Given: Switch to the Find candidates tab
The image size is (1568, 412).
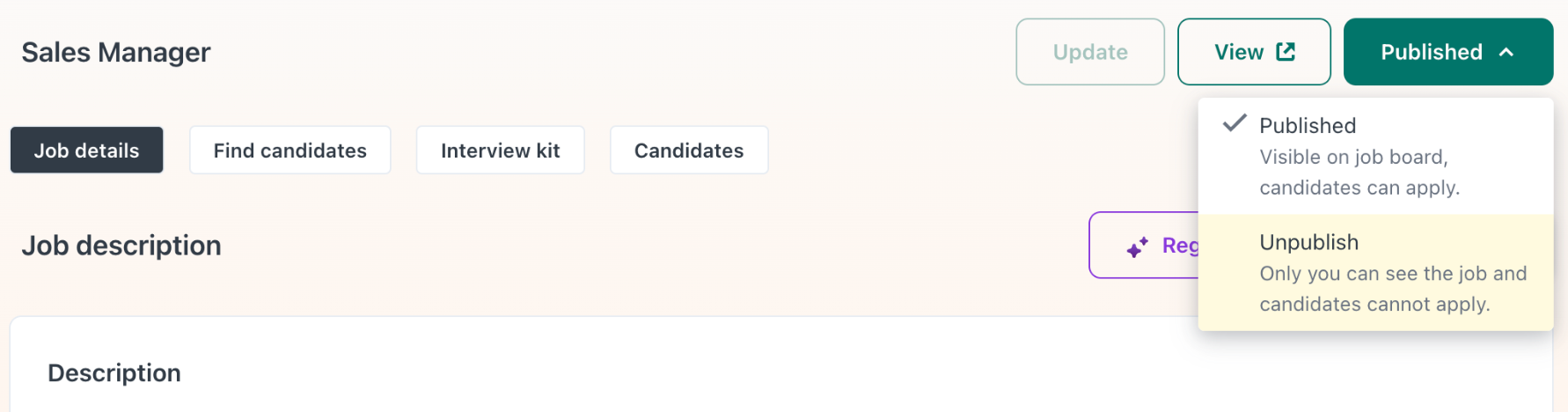Looking at the screenshot, I should tap(290, 151).
